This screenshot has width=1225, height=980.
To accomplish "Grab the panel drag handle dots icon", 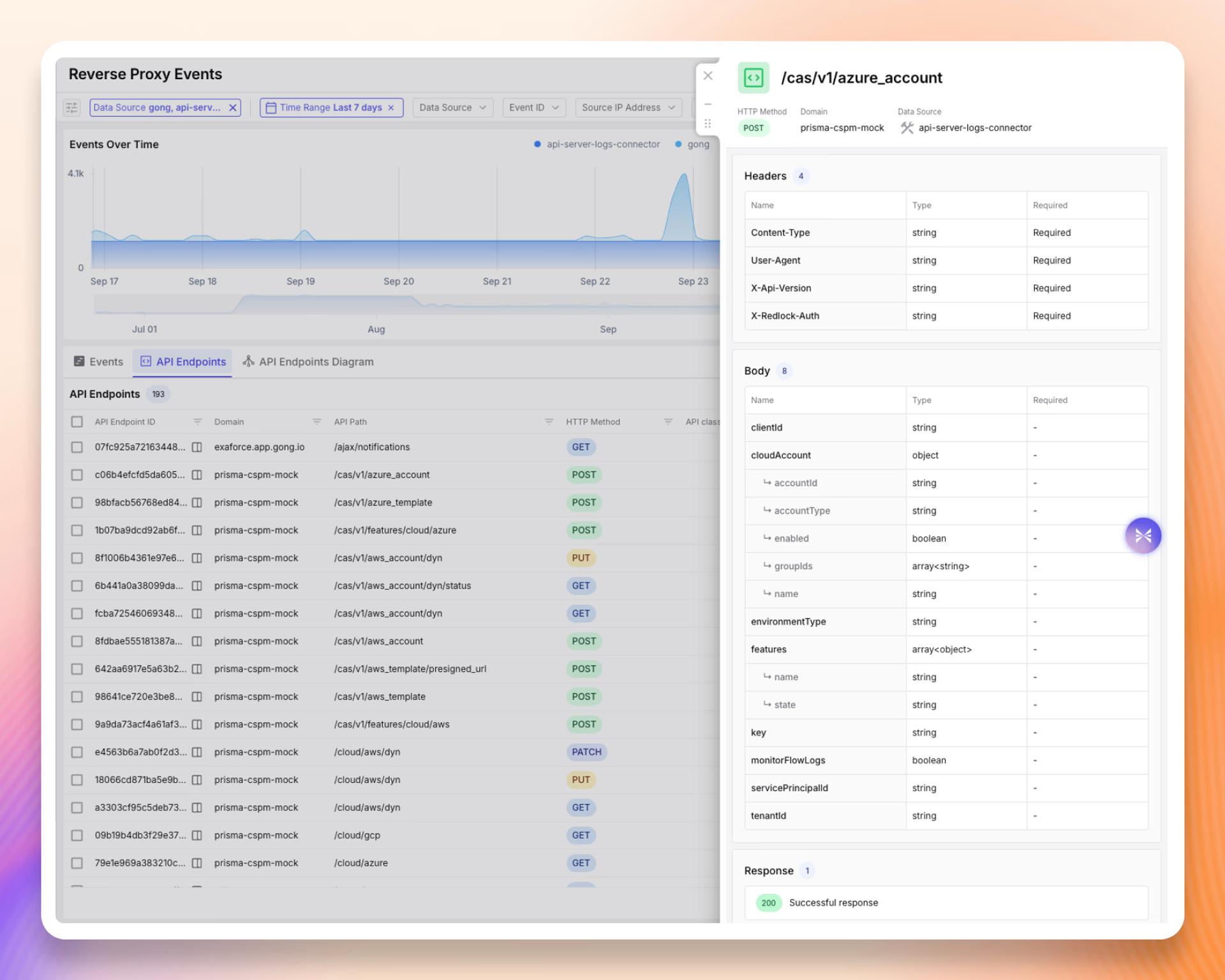I will (x=708, y=124).
